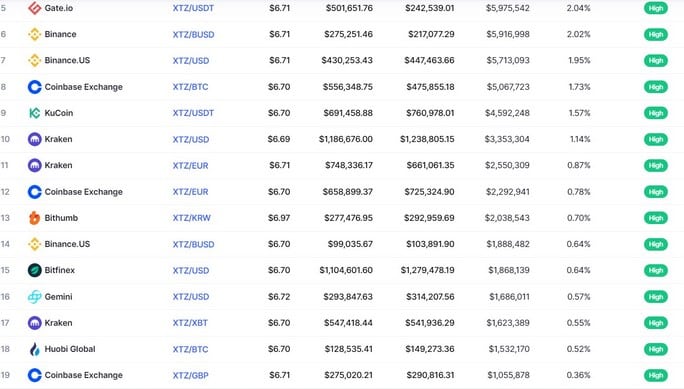Click the High badge in the KuCoin row
The image size is (684, 389).
click(656, 113)
